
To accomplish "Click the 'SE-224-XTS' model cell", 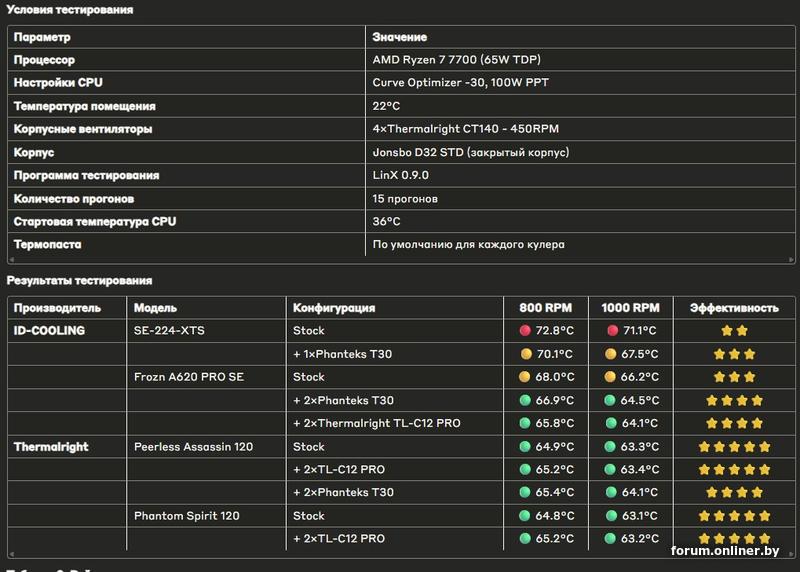I will [x=169, y=331].
